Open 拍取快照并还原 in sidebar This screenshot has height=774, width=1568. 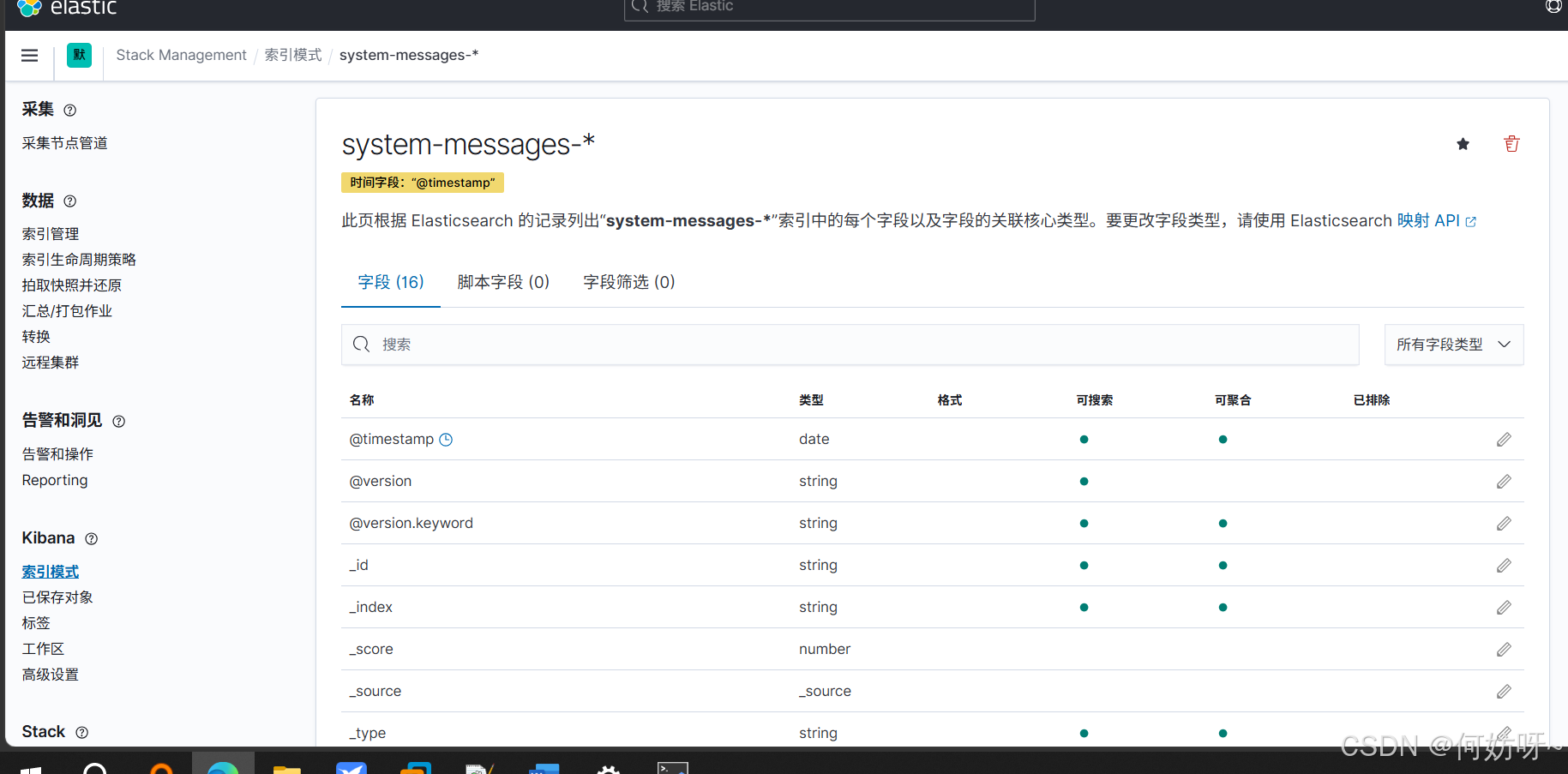(x=72, y=285)
